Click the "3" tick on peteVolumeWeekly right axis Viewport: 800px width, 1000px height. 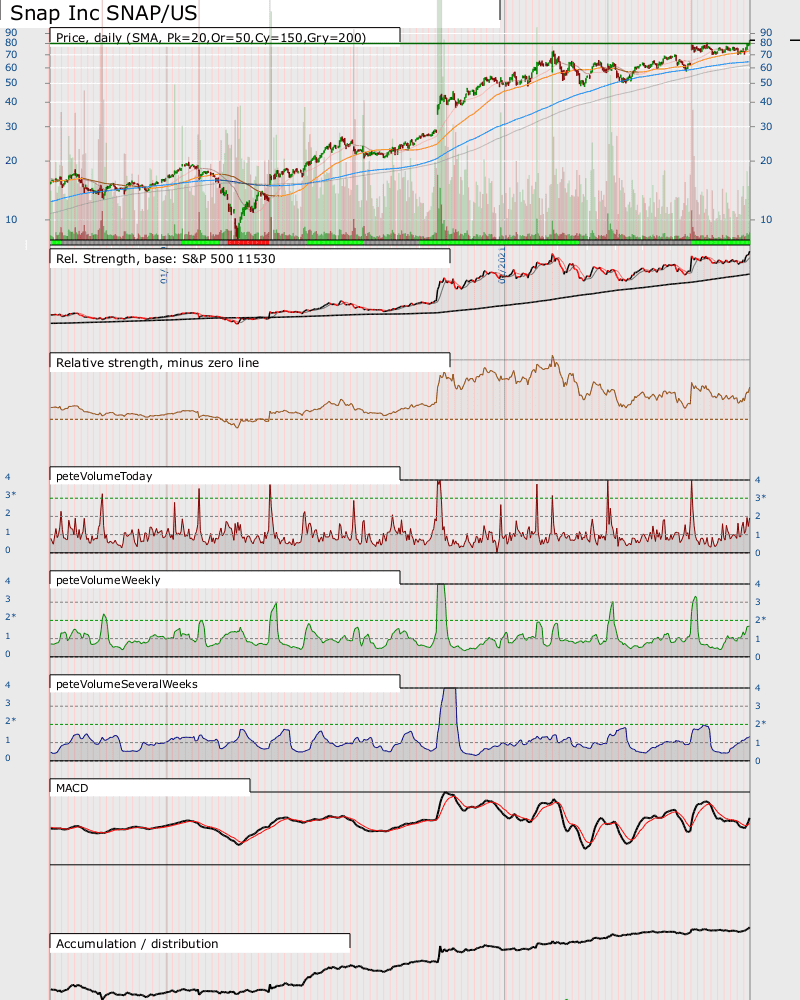[758, 602]
